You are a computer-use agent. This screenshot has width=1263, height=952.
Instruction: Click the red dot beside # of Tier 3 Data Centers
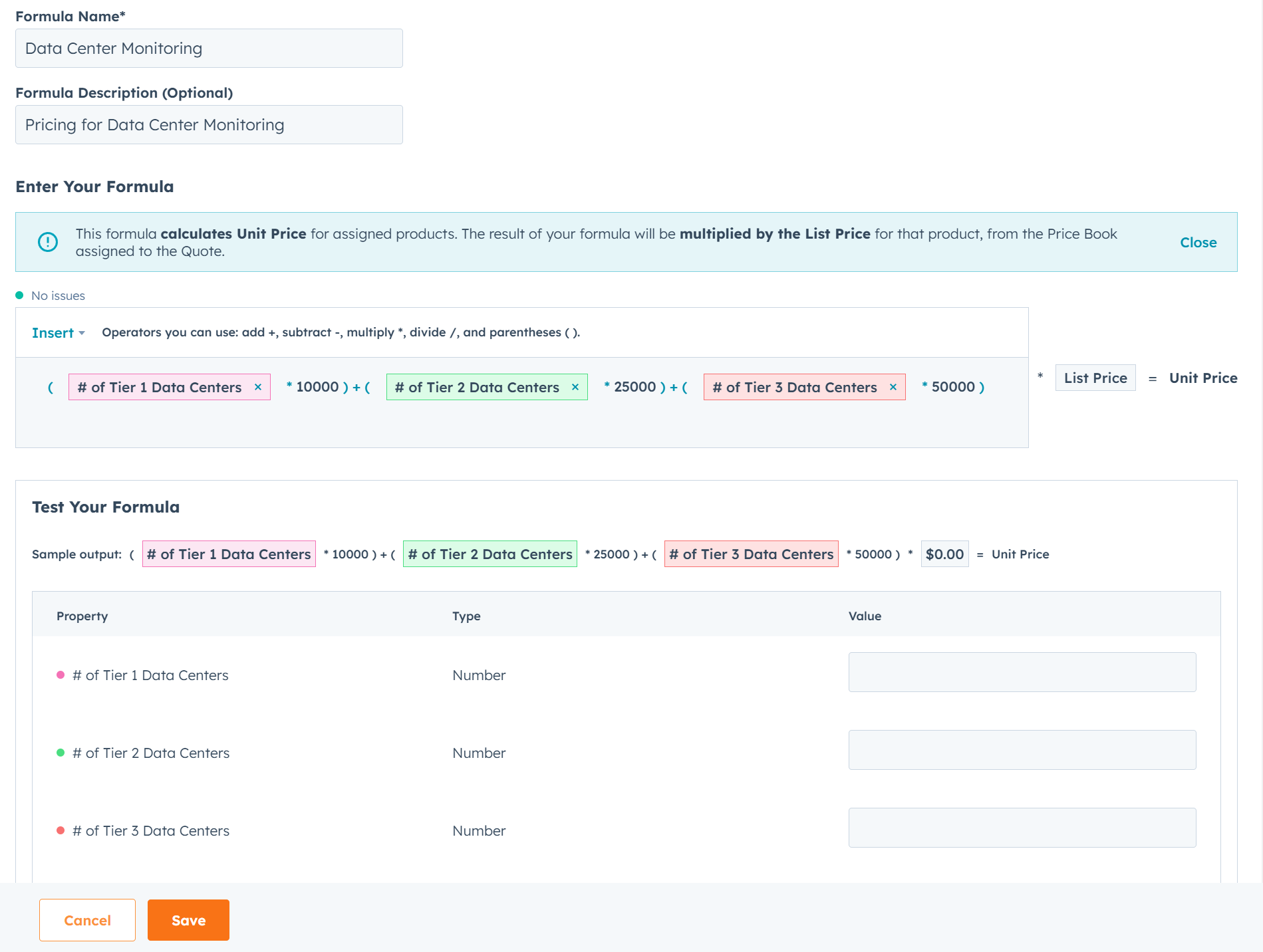[61, 830]
